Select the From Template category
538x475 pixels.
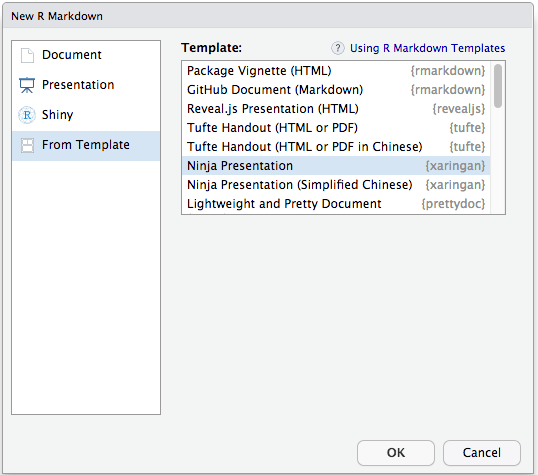coord(86,146)
